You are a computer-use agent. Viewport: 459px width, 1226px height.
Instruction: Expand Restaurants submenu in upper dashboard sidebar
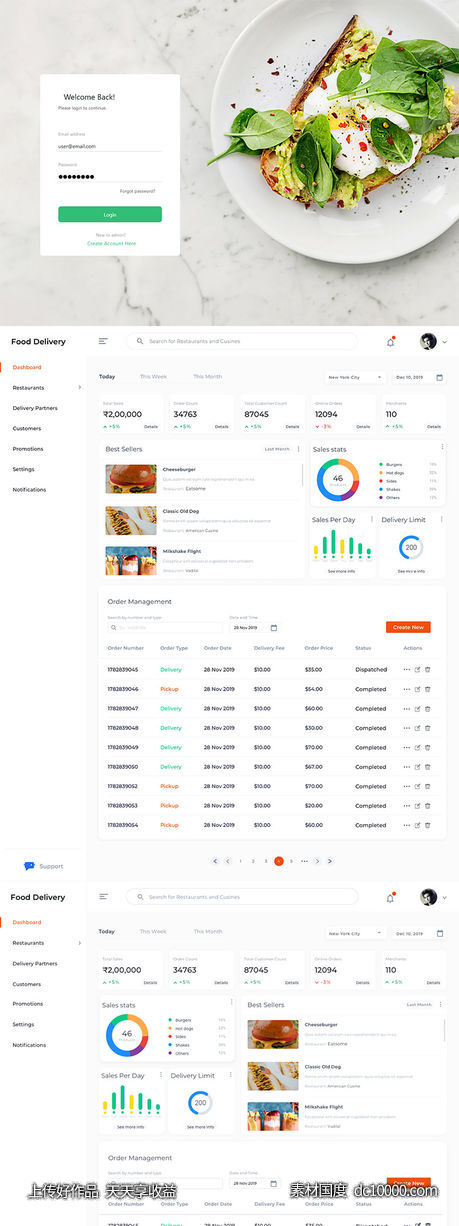[79, 388]
